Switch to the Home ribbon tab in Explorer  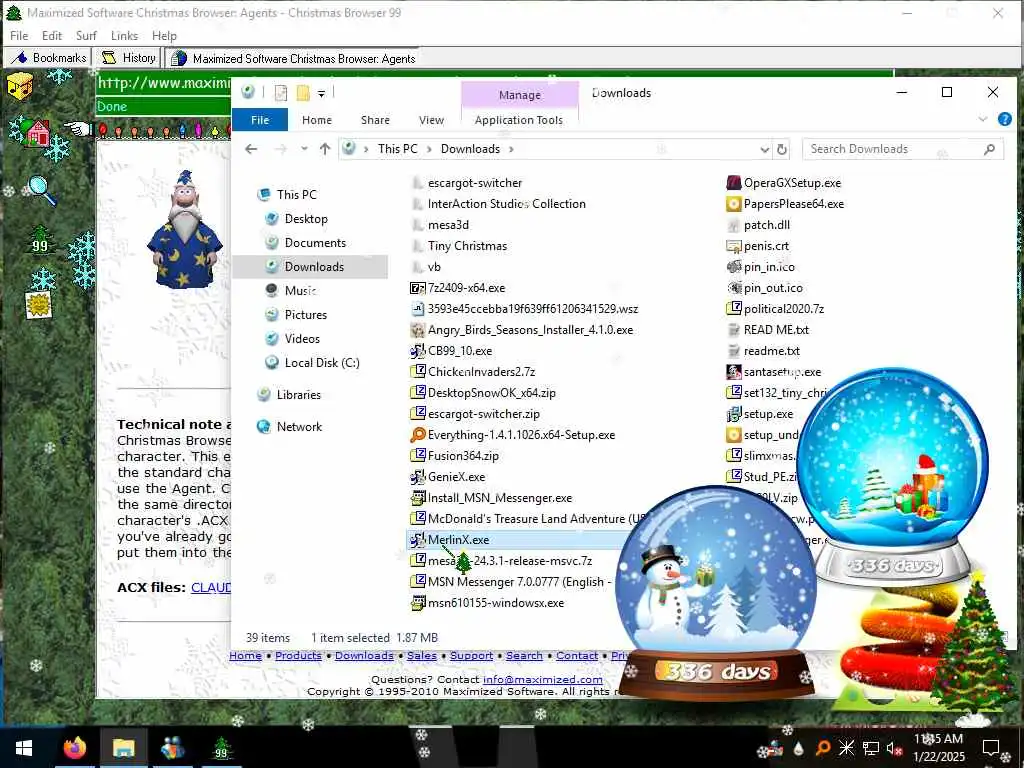coord(317,120)
